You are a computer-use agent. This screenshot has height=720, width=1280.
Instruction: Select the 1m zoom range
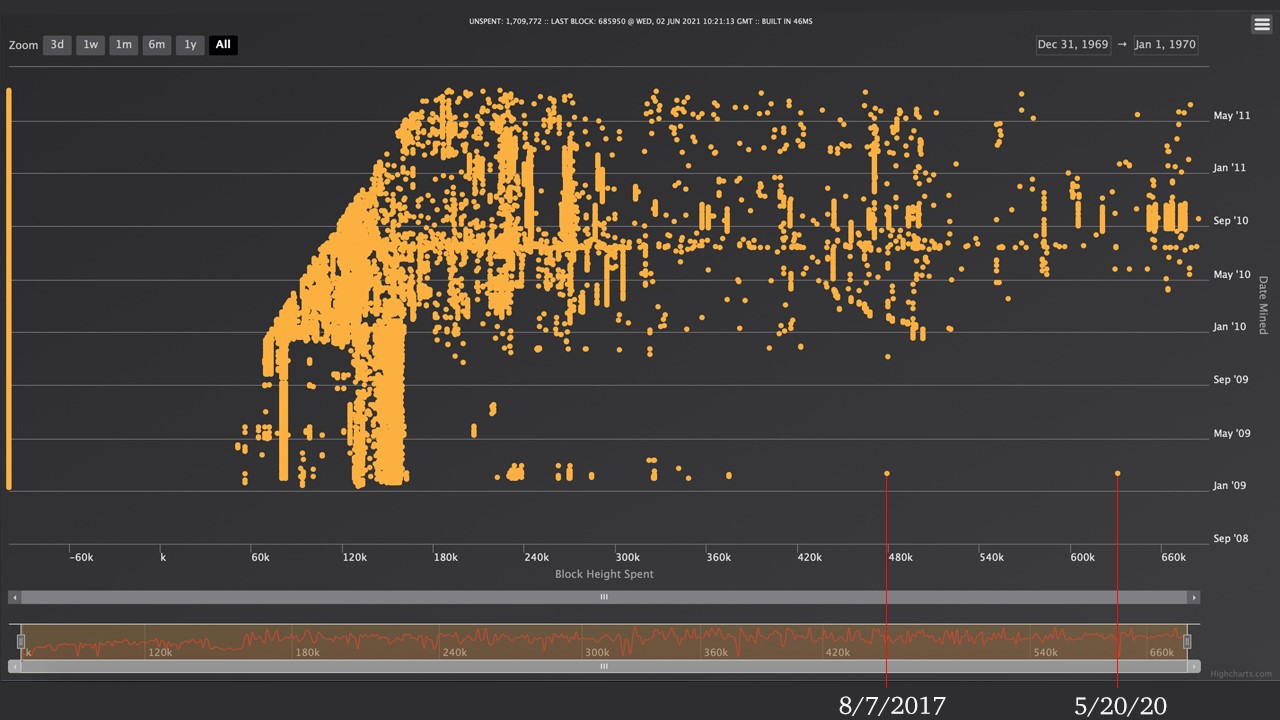(123, 44)
